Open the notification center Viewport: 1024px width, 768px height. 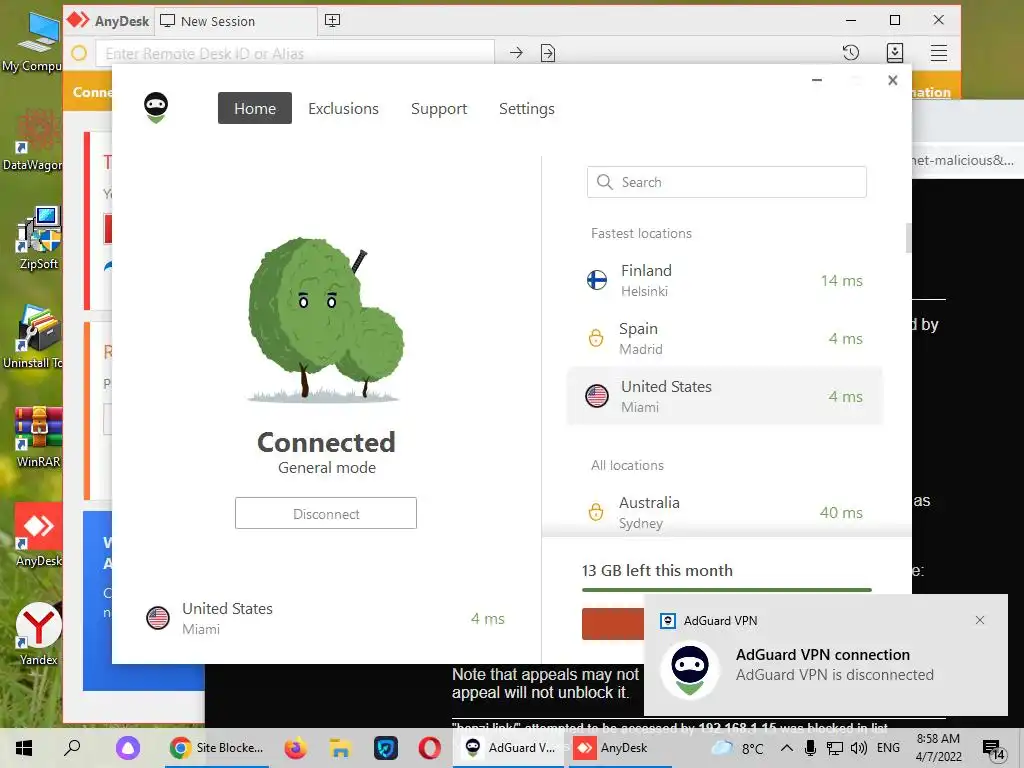click(993, 749)
